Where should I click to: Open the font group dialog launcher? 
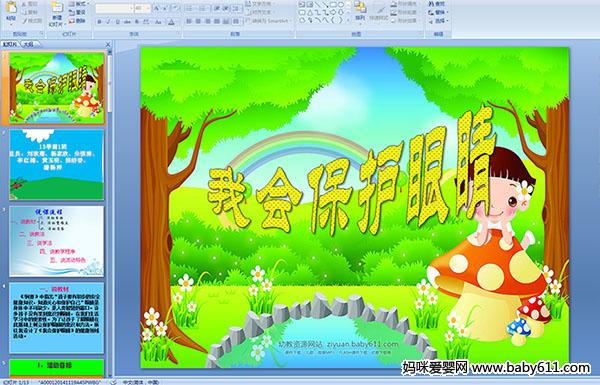179,33
